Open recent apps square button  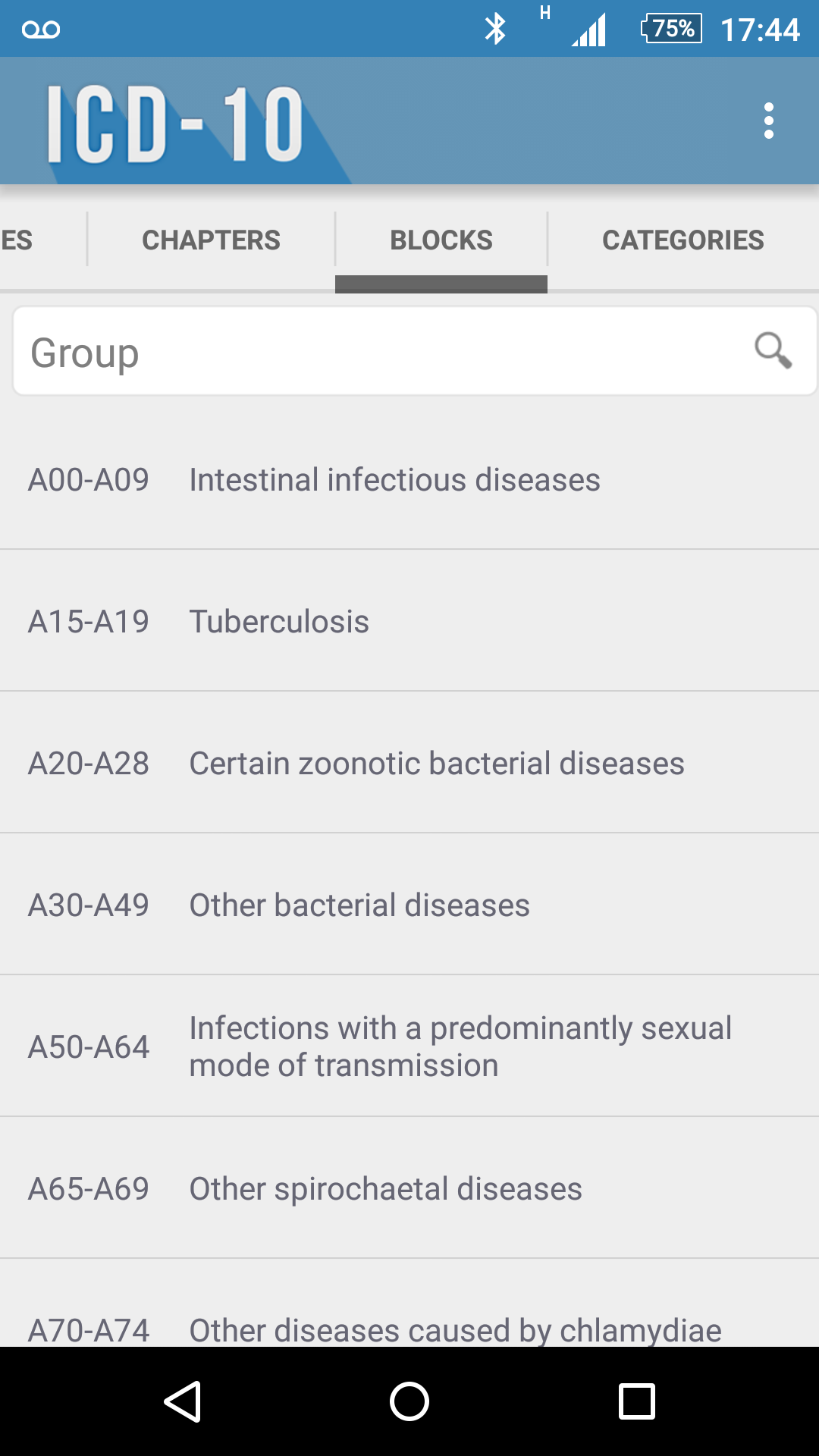tap(636, 1401)
